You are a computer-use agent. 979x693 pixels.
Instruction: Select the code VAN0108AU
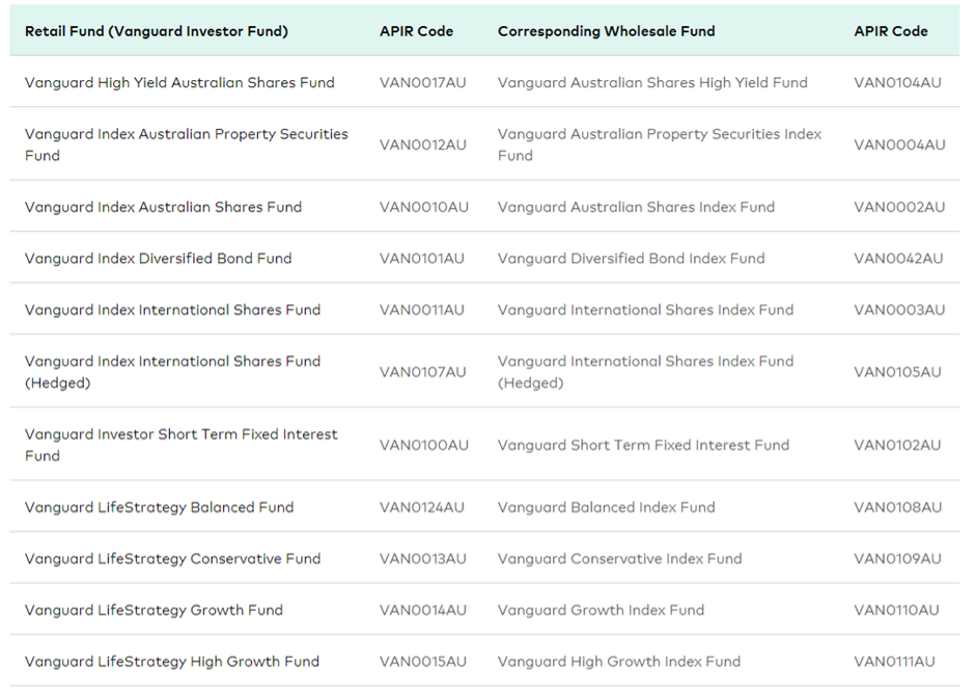(x=898, y=507)
